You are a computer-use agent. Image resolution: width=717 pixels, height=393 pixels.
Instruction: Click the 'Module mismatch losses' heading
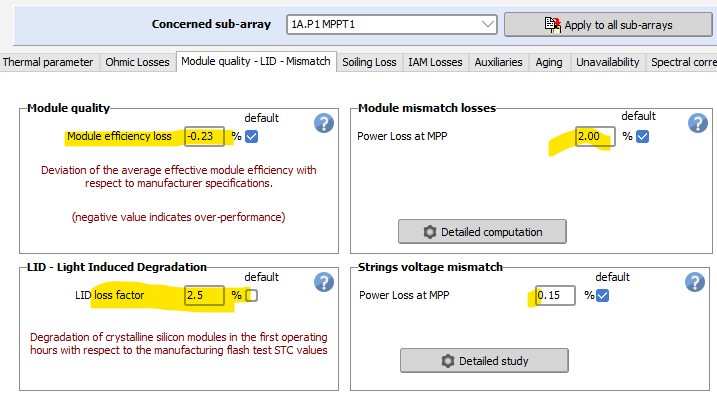tap(427, 108)
